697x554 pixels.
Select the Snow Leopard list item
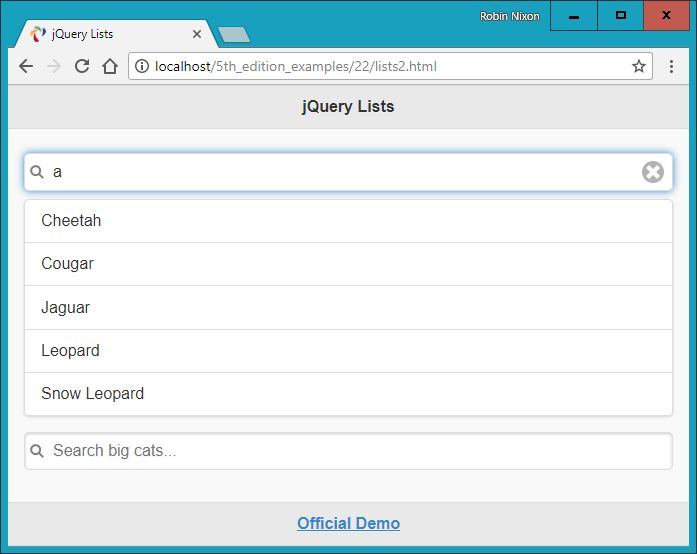click(348, 394)
